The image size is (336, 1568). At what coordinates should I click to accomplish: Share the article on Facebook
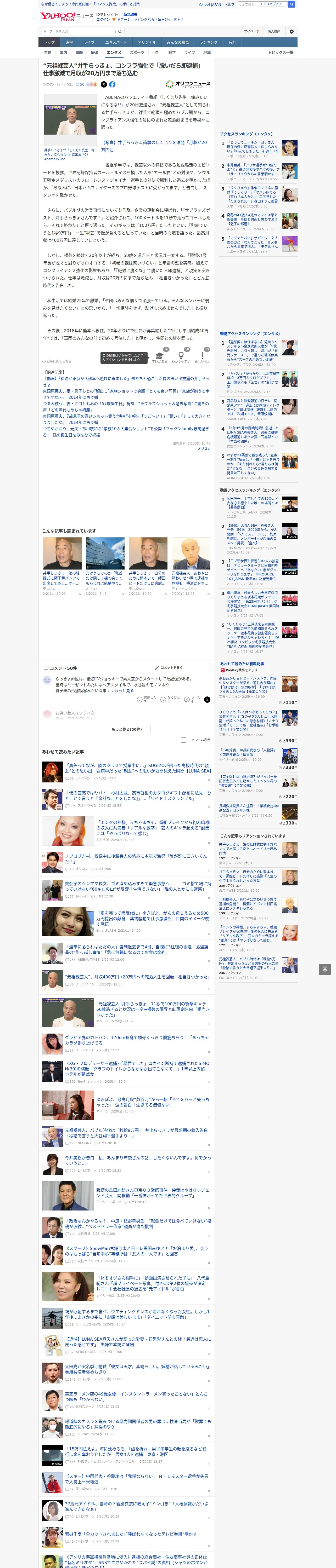click(112, 85)
